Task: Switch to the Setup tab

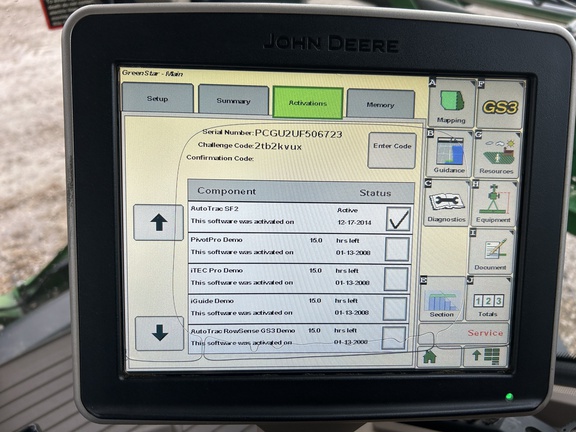Action: coord(158,98)
